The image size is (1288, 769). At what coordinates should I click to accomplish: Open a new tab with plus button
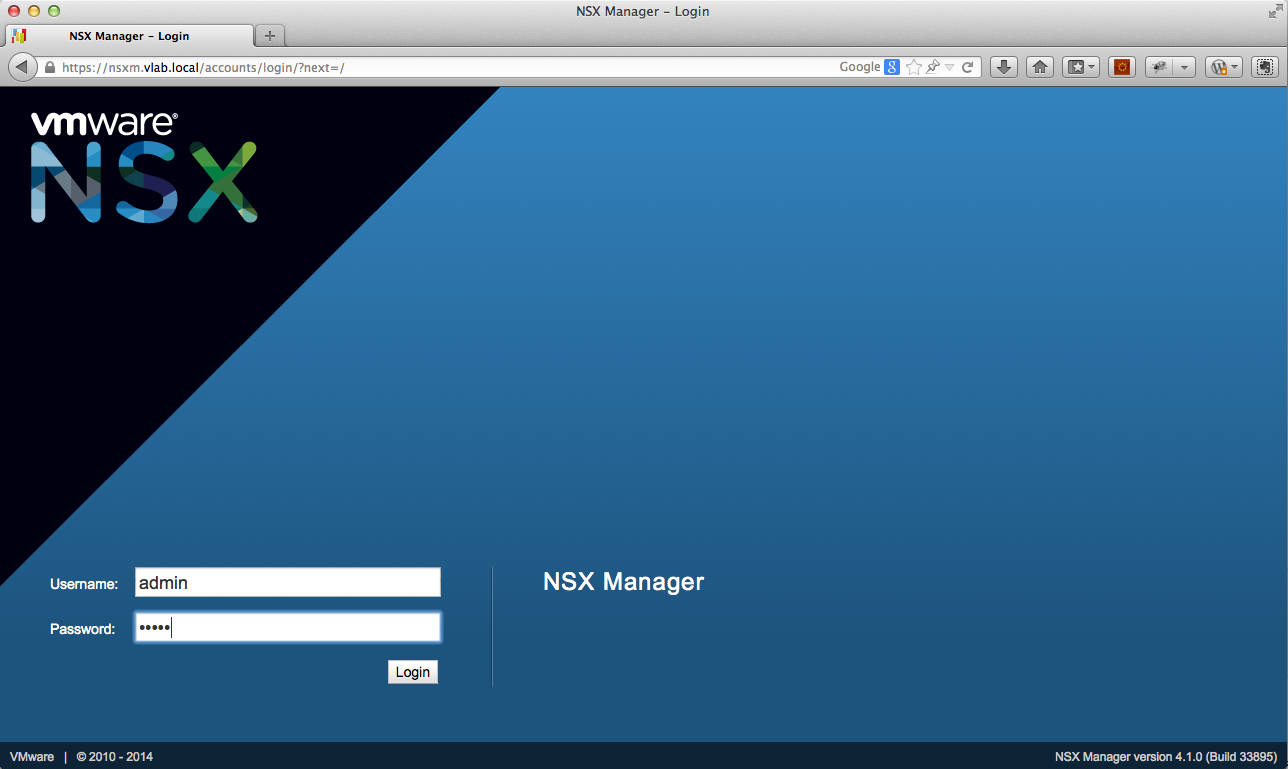[269, 36]
